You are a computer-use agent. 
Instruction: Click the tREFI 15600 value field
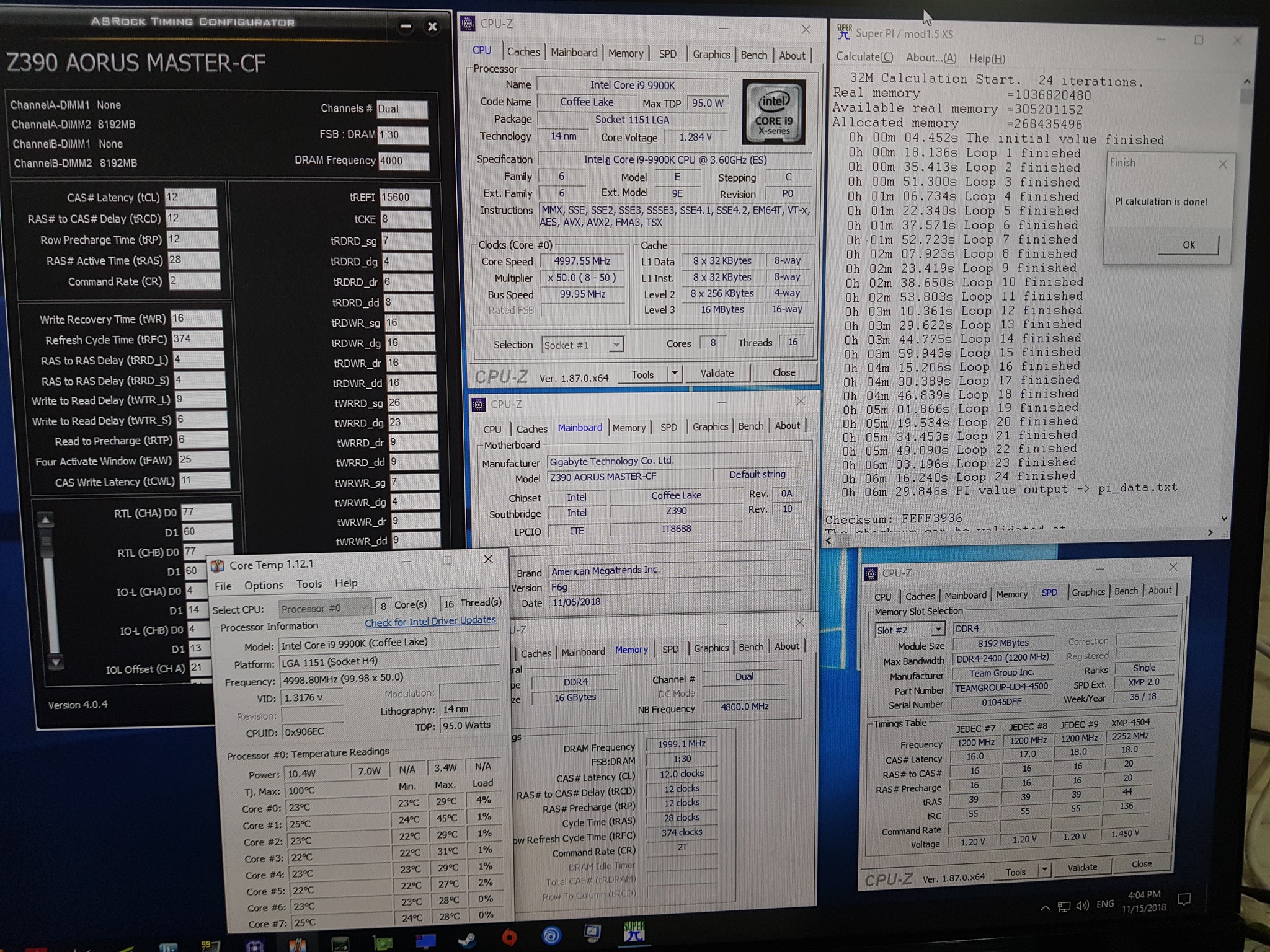[x=405, y=197]
